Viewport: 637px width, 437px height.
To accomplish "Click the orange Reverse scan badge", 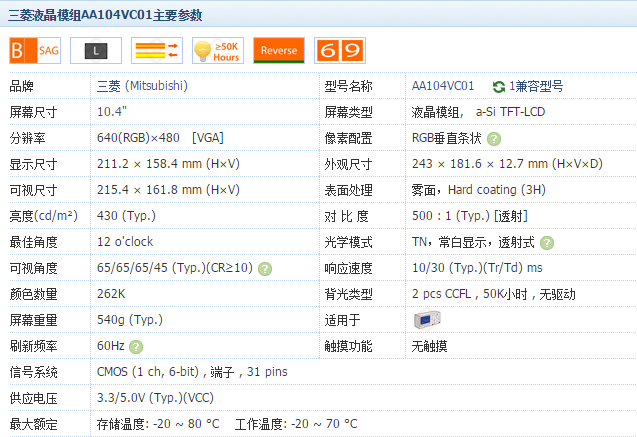I will click(279, 50).
